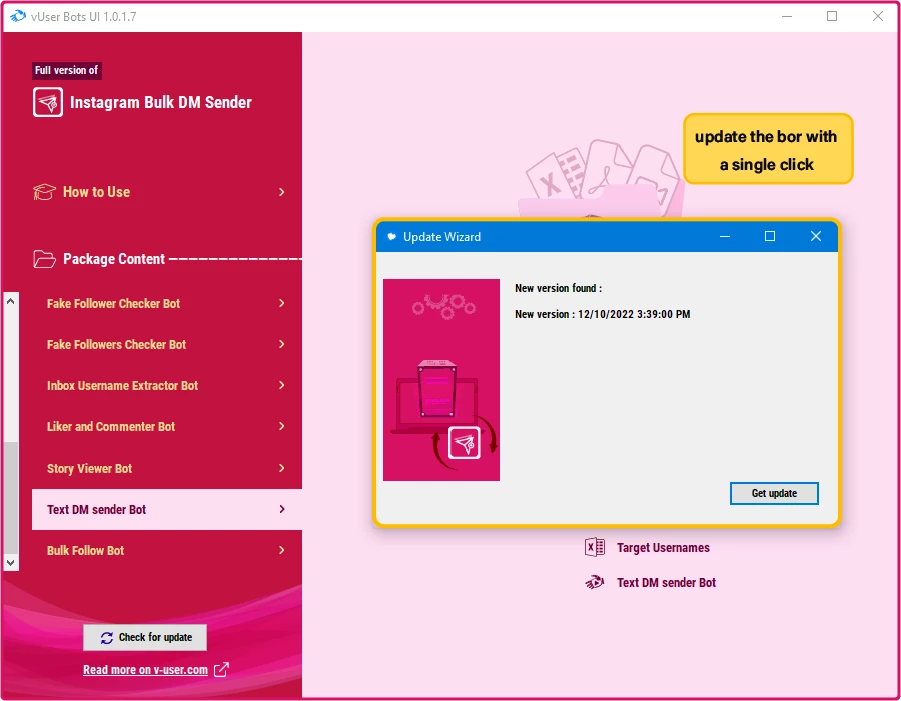Expand Story Viewer Bot chevron
The width and height of the screenshot is (901, 701).
click(x=282, y=468)
